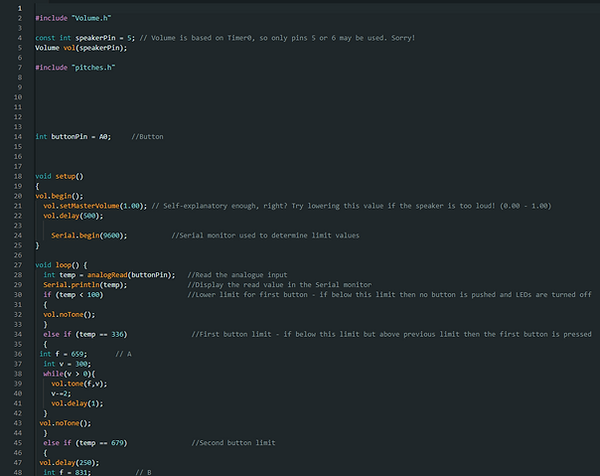Click line number 5 in the gutter
The width and height of the screenshot is (600, 476).
tap(19, 48)
